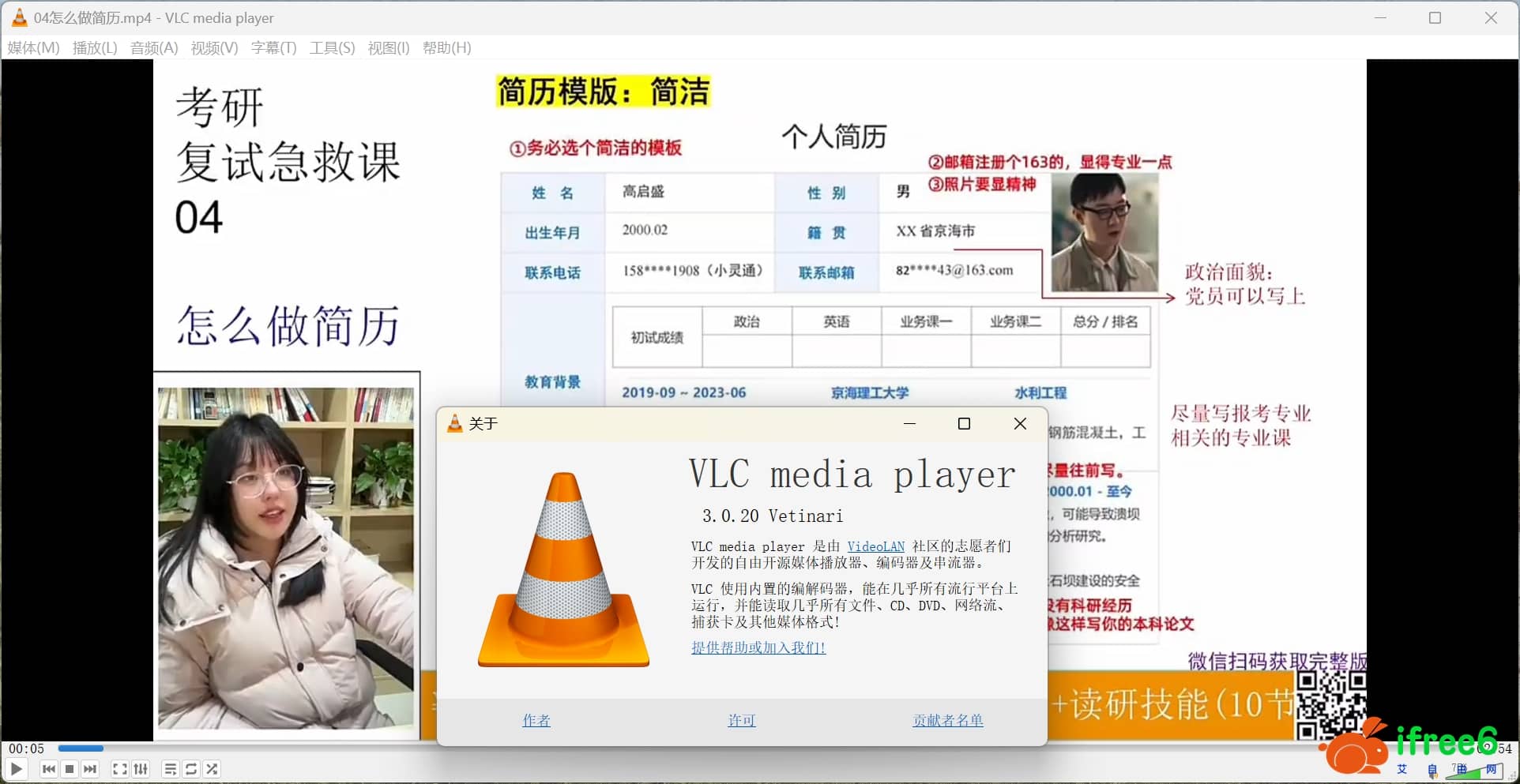Show the playlist panel
The image size is (1520, 784).
[170, 769]
